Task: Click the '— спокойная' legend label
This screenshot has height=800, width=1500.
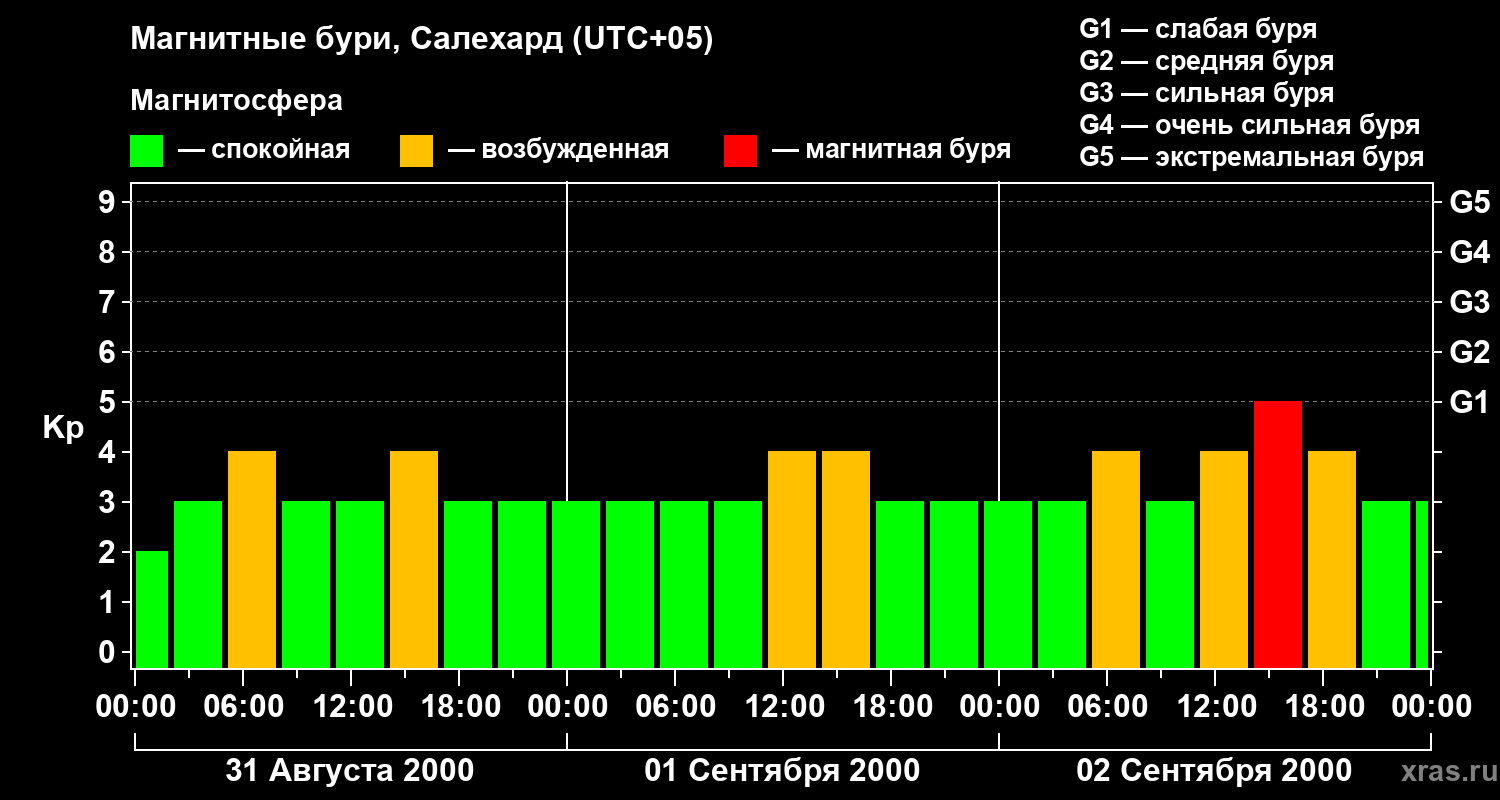Action: pos(264,151)
